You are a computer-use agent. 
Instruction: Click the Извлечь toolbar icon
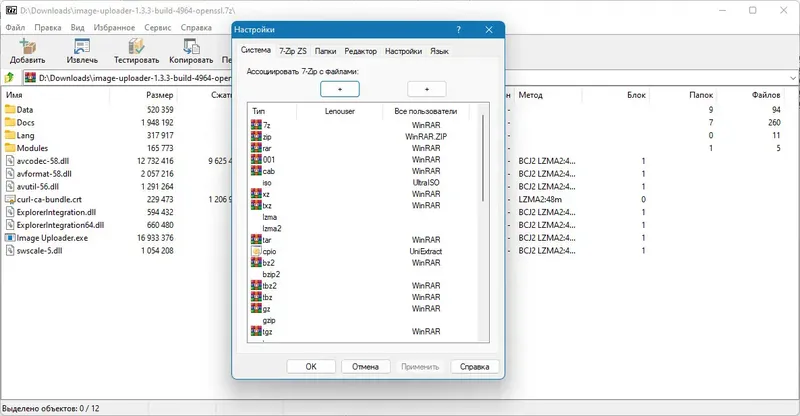82,46
